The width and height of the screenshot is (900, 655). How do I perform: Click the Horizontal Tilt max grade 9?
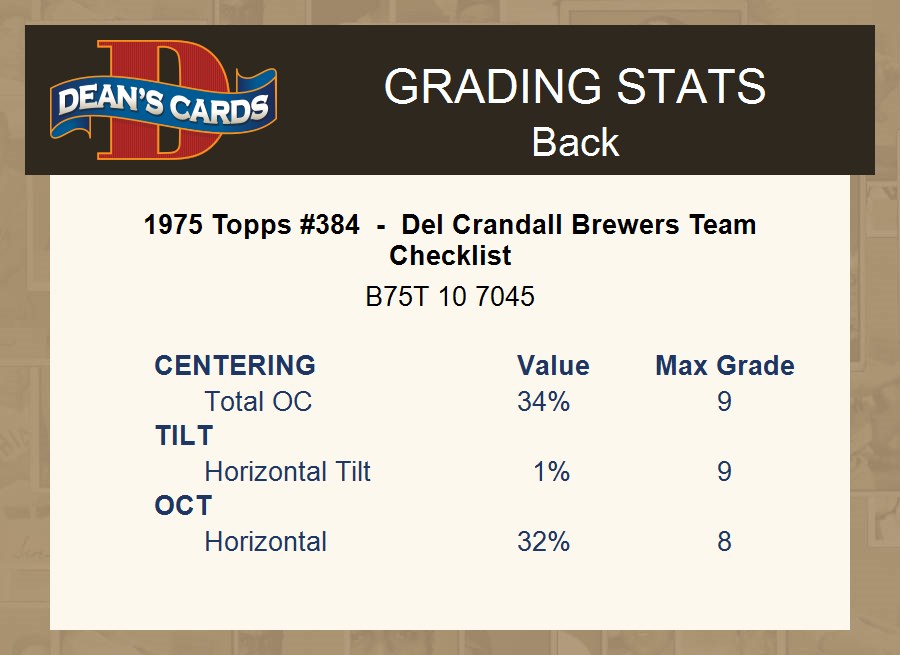pyautogui.click(x=724, y=471)
